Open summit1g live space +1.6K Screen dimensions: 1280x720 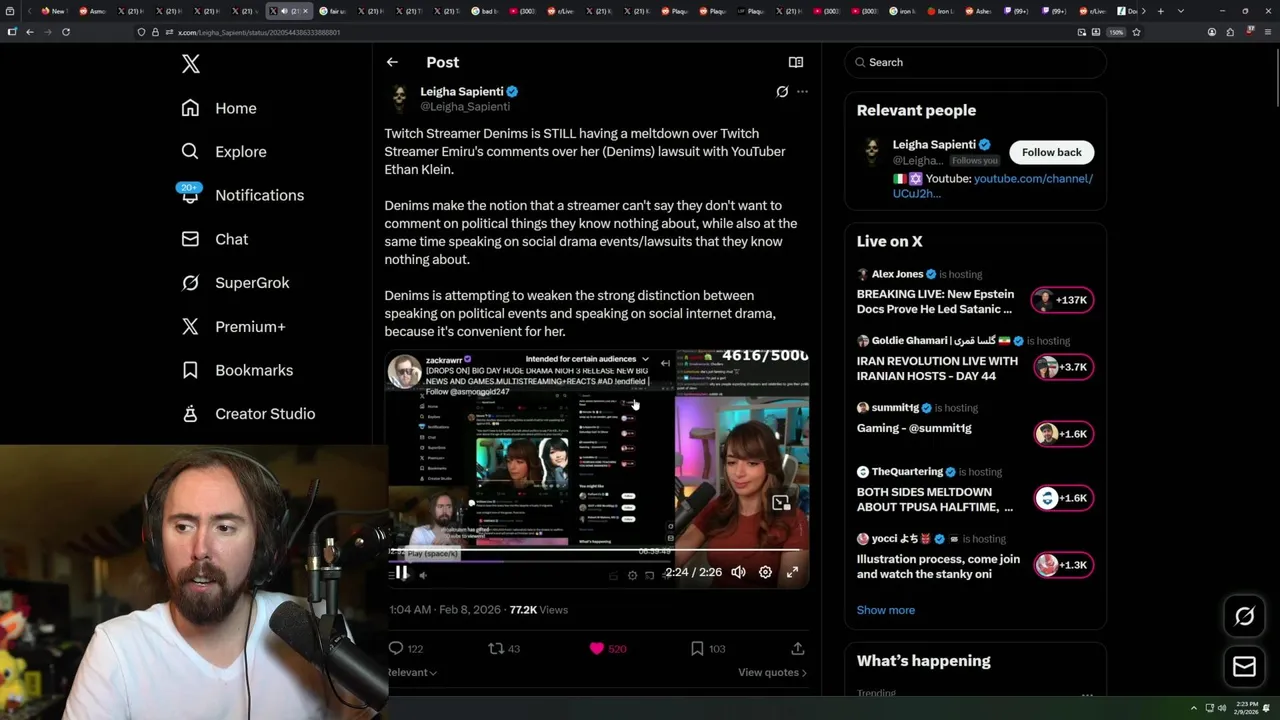click(x=1064, y=434)
